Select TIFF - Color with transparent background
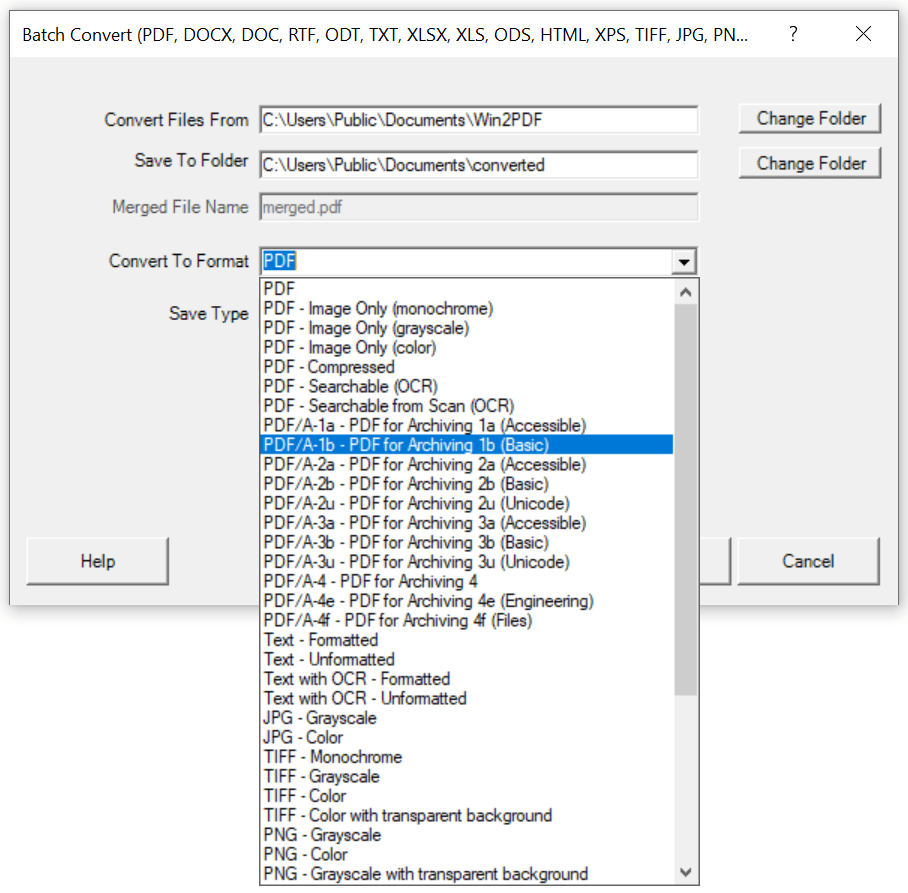 [467, 815]
